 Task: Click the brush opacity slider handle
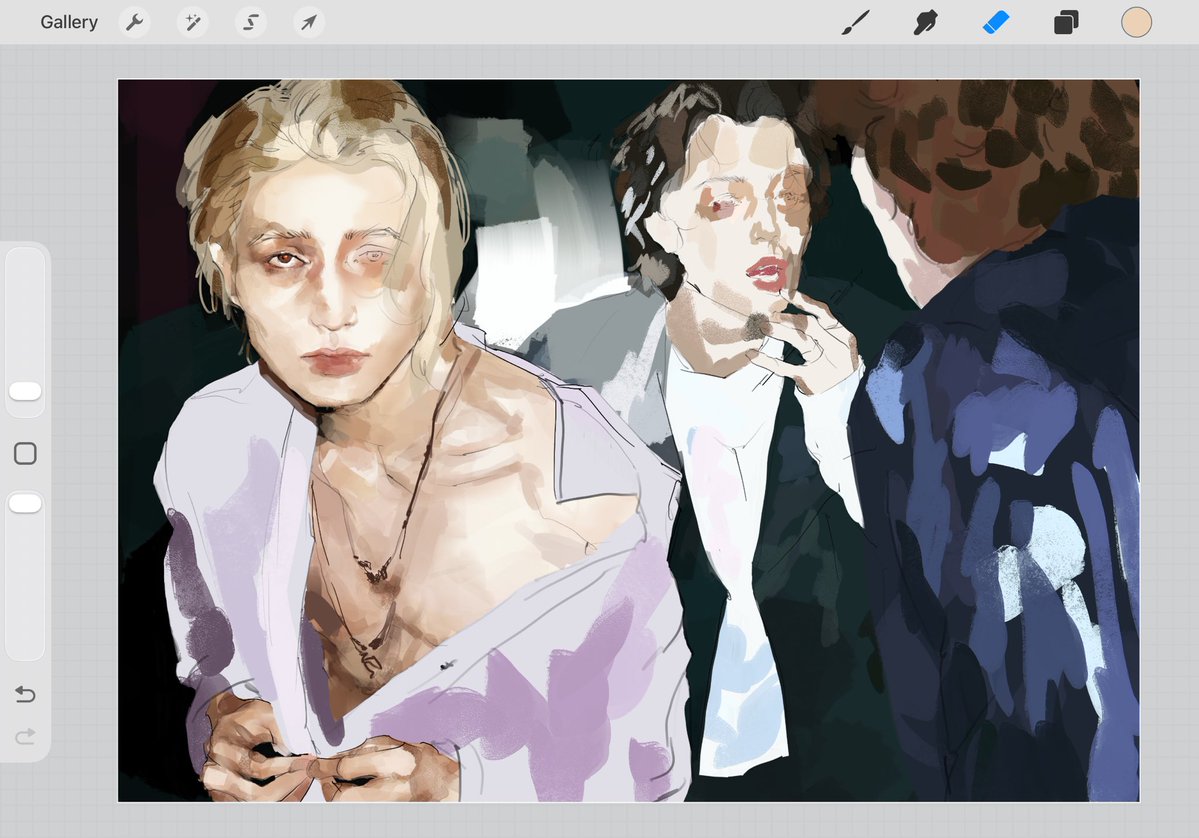point(25,503)
